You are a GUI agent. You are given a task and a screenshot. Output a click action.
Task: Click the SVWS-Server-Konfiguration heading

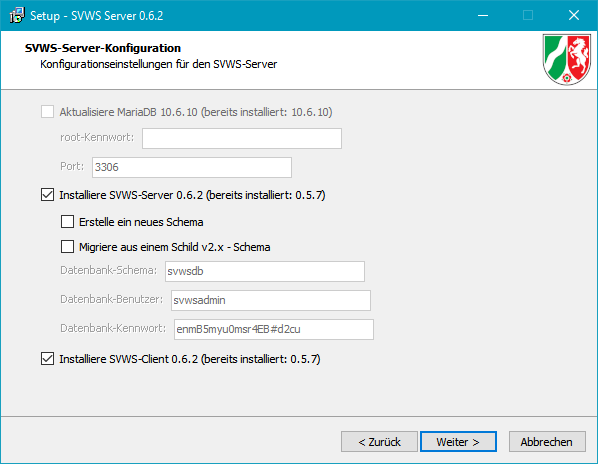(103, 48)
